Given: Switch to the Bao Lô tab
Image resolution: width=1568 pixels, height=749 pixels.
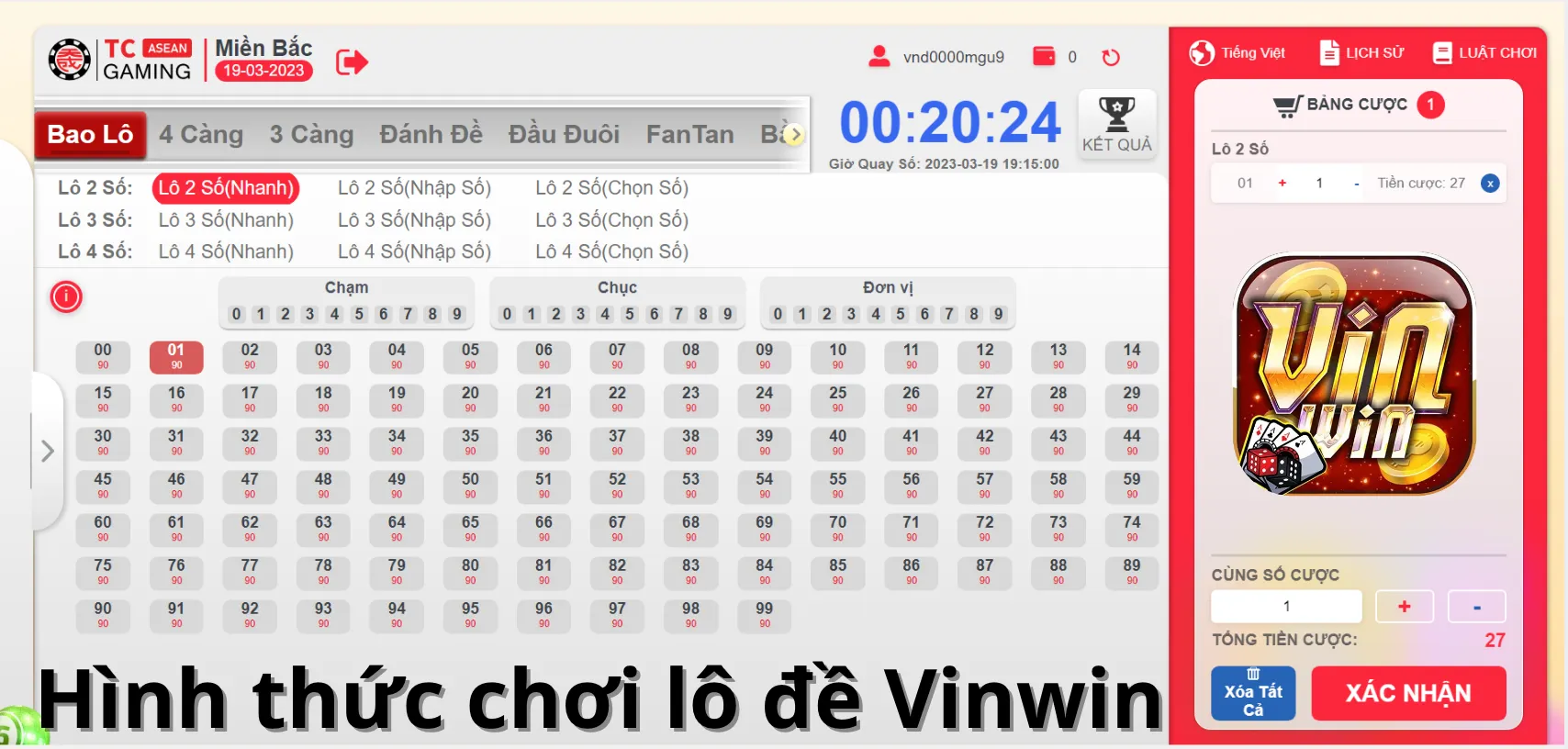Looking at the screenshot, I should (x=90, y=135).
